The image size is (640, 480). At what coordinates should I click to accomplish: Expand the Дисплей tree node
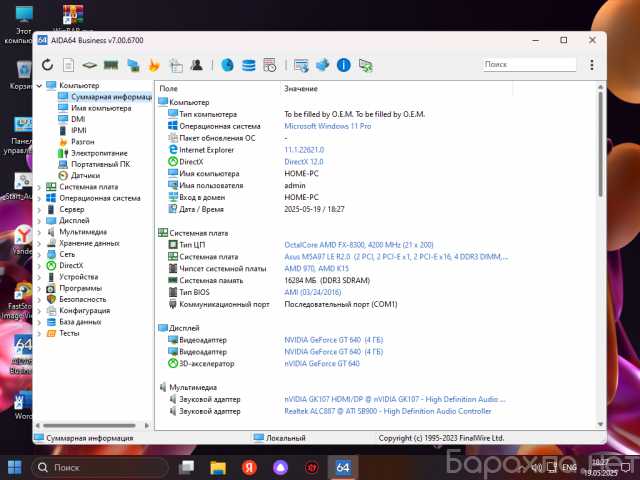click(x=40, y=221)
